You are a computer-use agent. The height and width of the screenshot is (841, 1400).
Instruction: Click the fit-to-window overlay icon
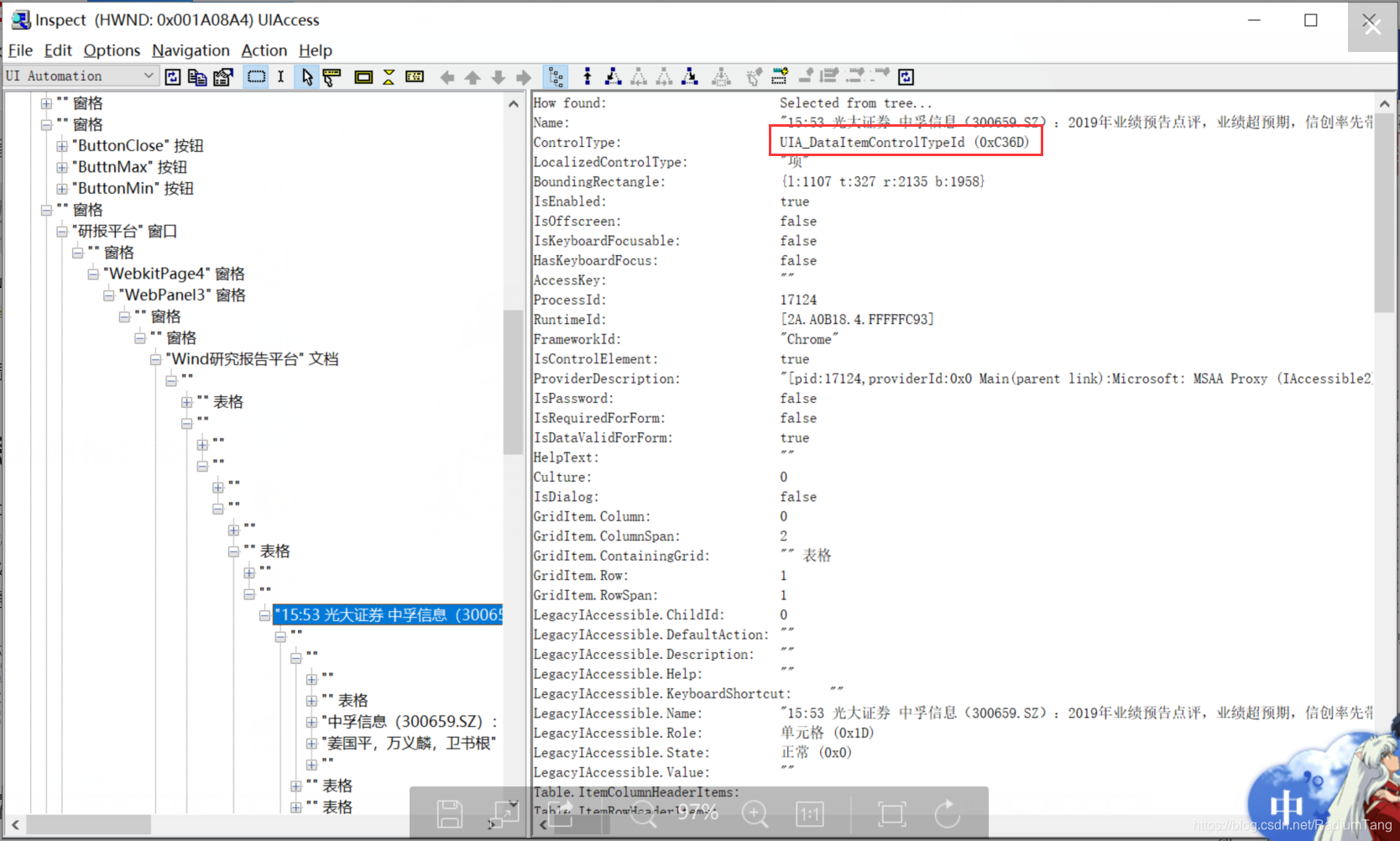[891, 814]
